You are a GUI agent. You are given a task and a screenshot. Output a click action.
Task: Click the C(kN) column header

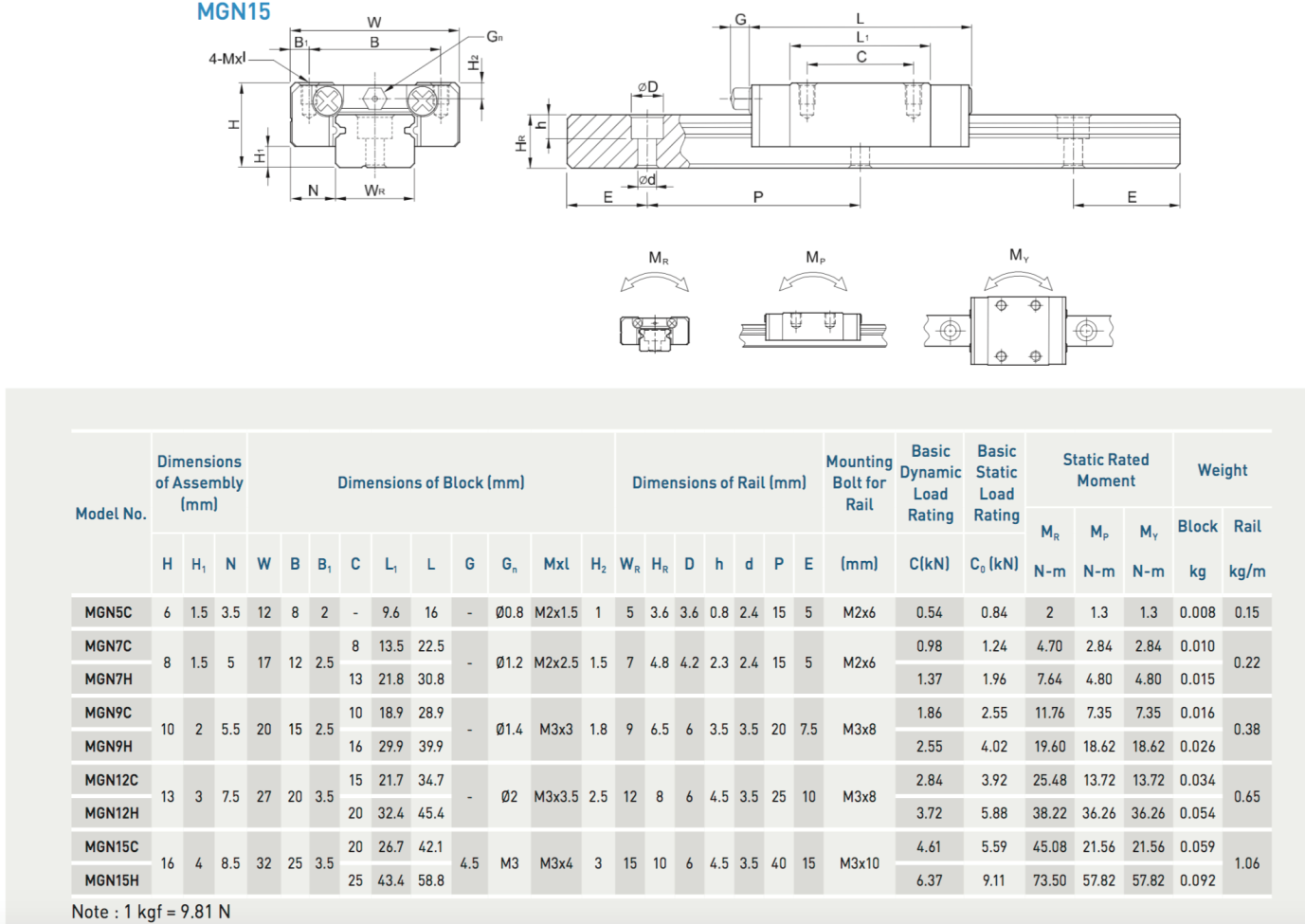[930, 564]
